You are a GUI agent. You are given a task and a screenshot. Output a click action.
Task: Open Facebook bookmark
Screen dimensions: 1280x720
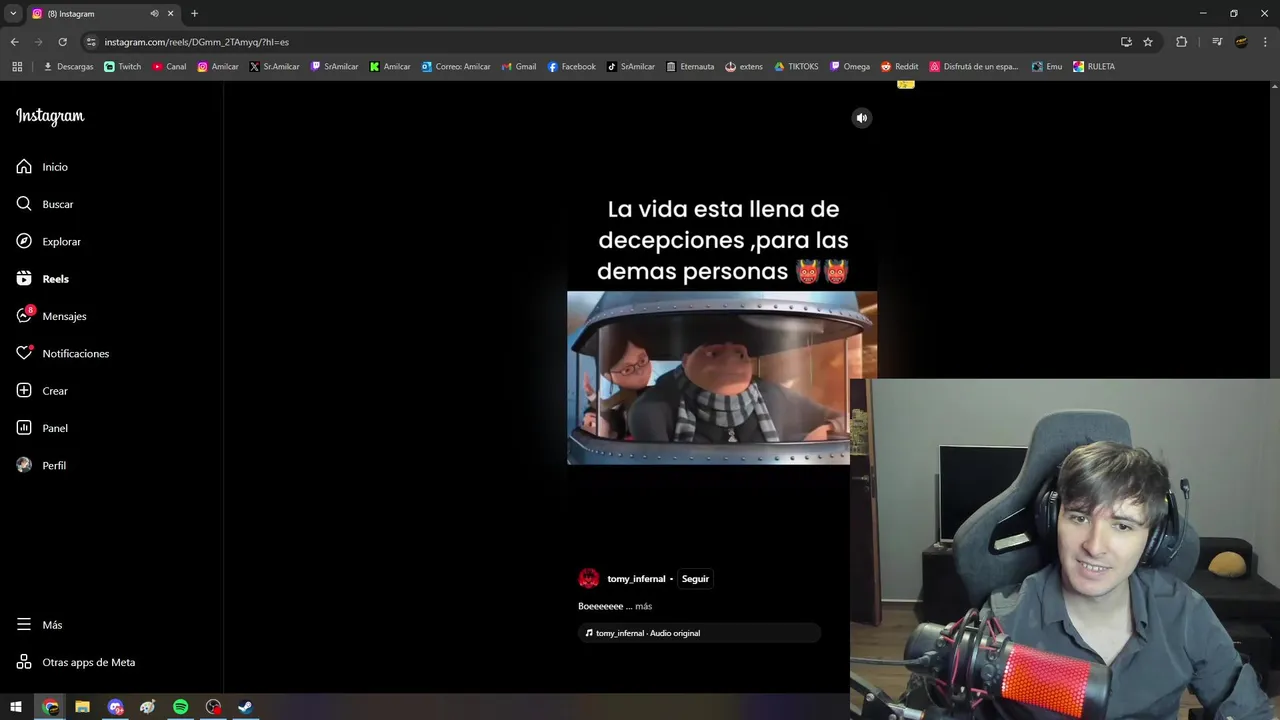[571, 67]
